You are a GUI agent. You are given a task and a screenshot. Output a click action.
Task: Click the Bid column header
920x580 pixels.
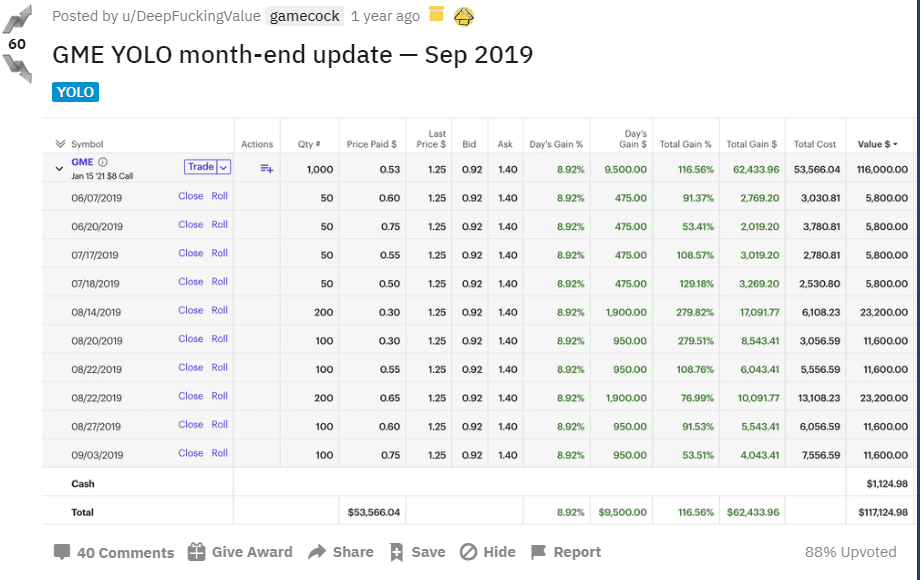[469, 144]
